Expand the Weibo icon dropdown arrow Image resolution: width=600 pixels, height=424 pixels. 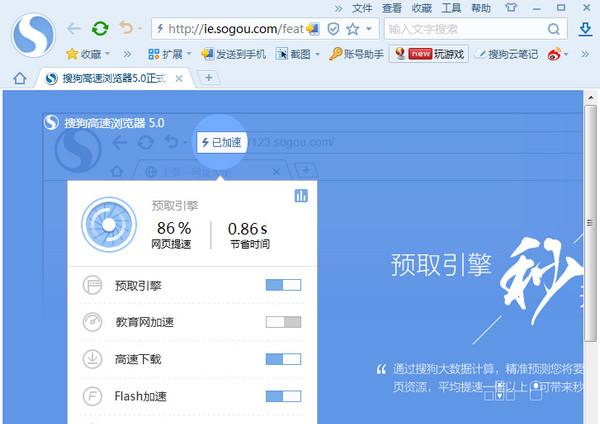566,54
